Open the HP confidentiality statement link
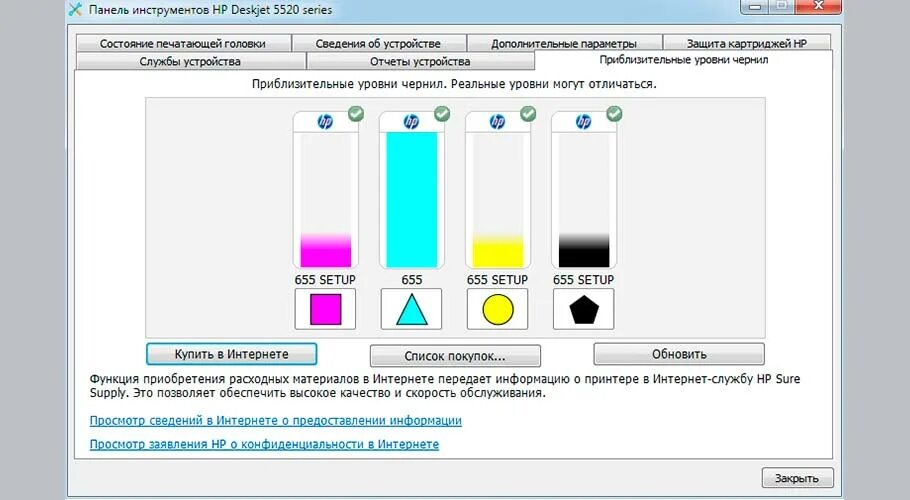The height and width of the screenshot is (500, 910). pyautogui.click(x=264, y=444)
